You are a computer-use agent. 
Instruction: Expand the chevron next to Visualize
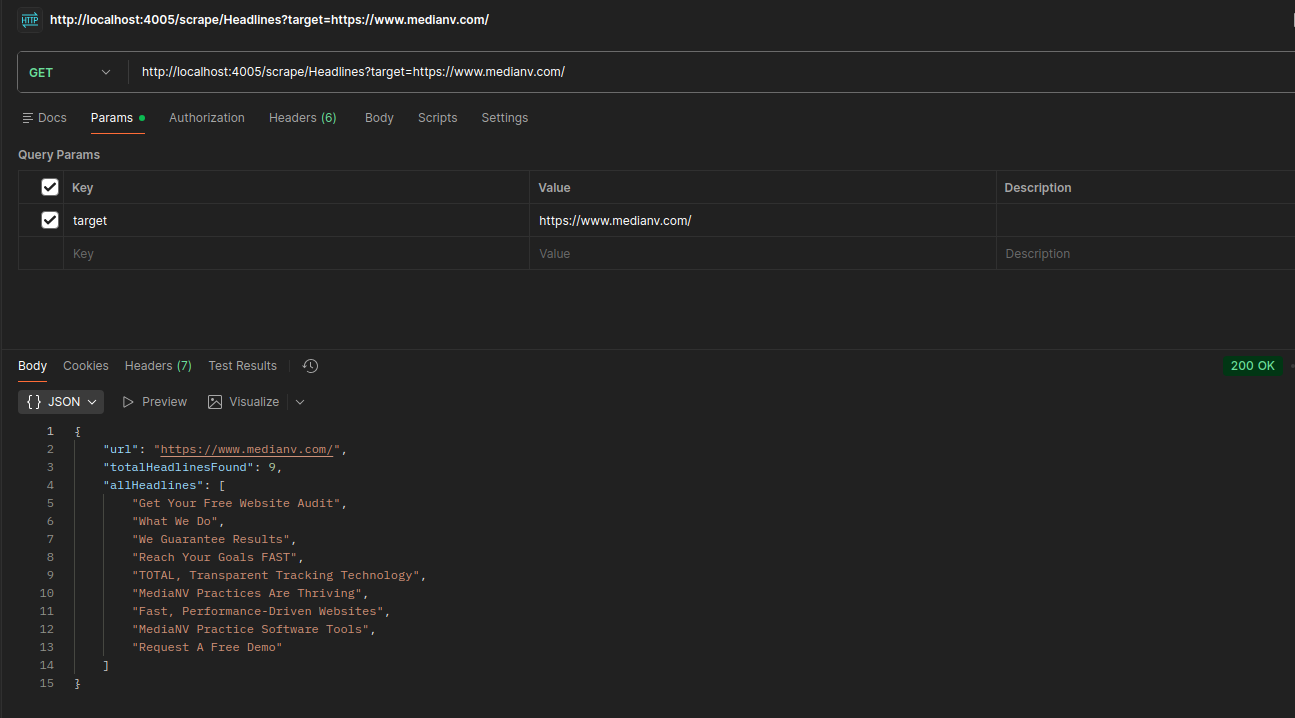(300, 402)
